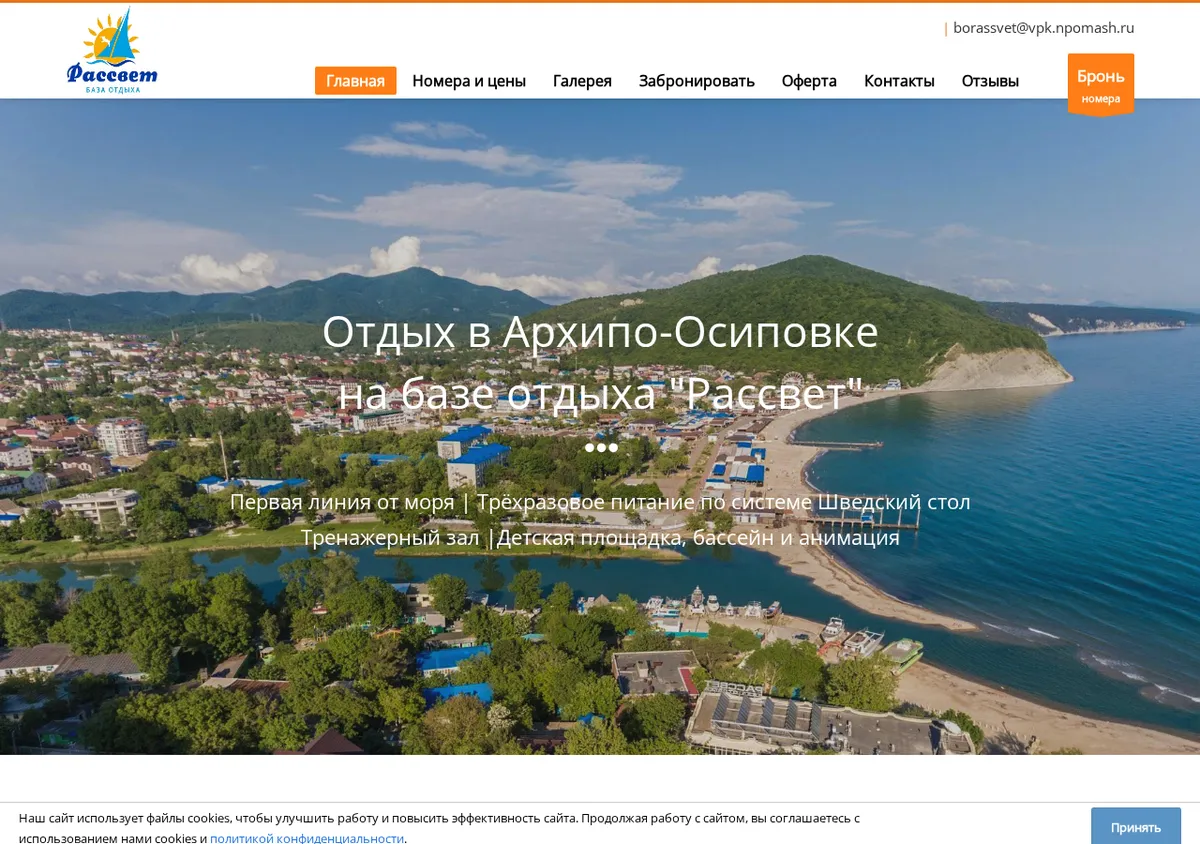The height and width of the screenshot is (844, 1200).
Task: Click the Рассвет sun logo
Action: point(112,51)
